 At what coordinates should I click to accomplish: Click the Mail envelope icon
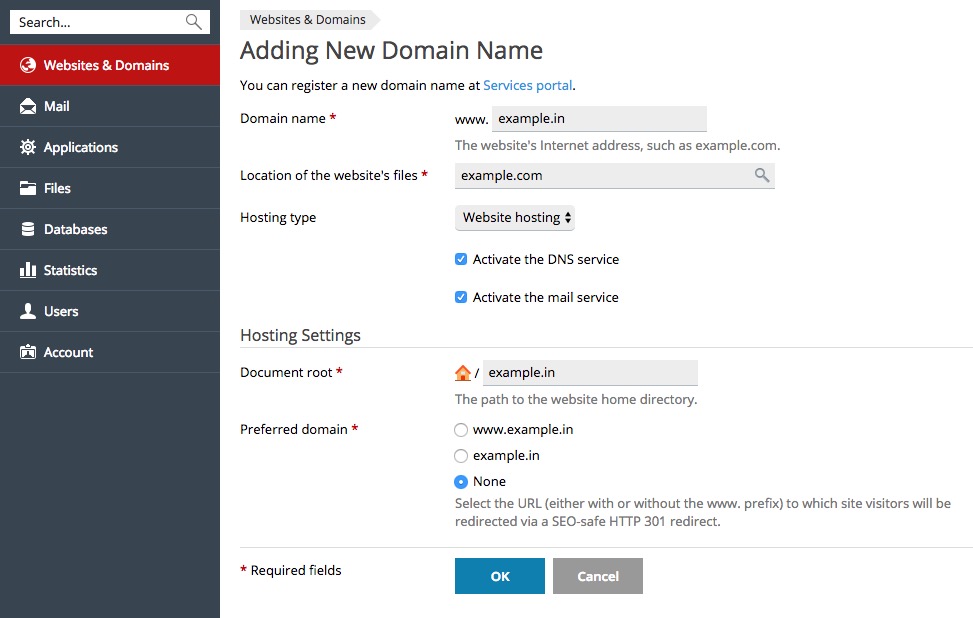(x=28, y=106)
